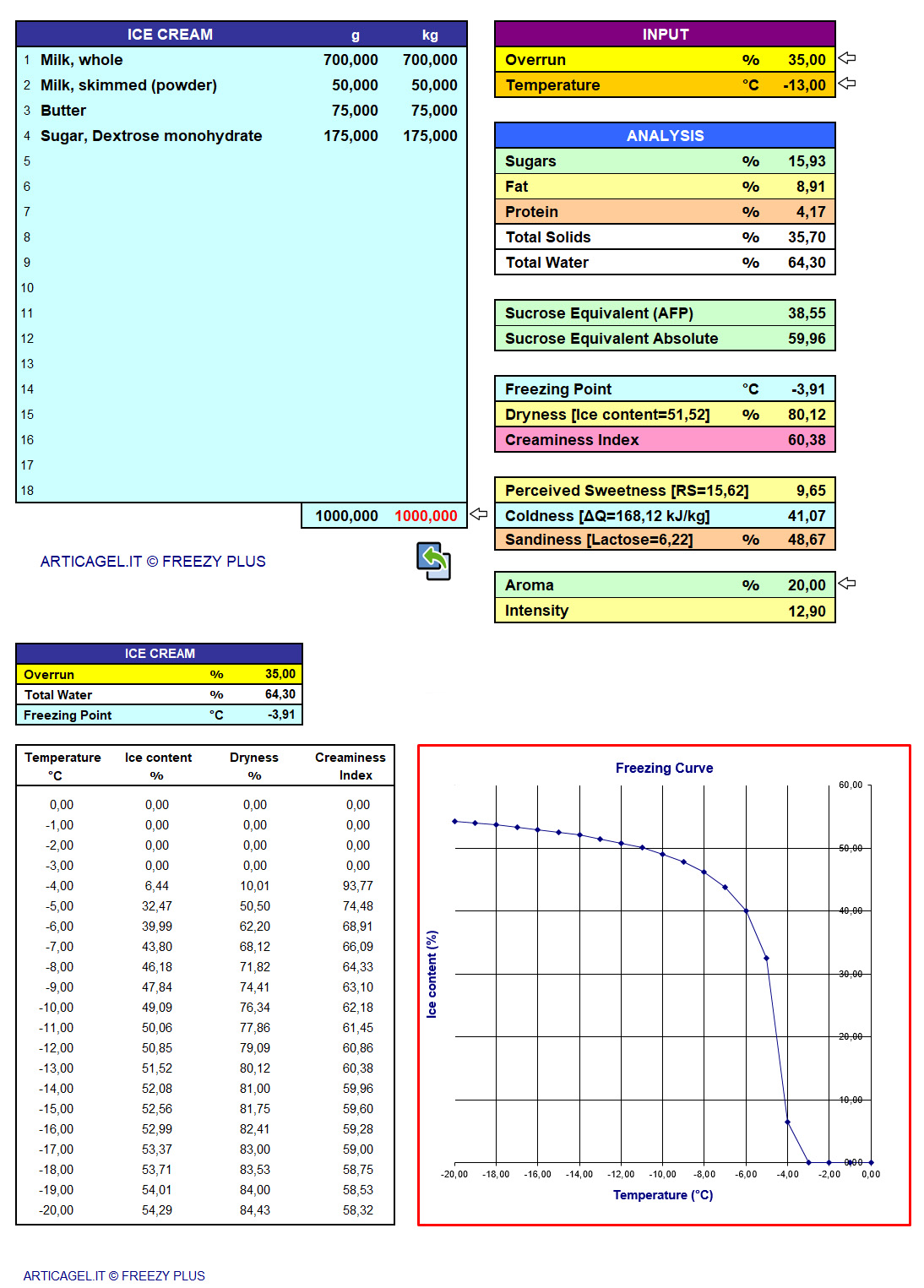Open the upper ARTICAGEL.IT © FREEZY PLUS link
The width and height of the screenshot is (924, 1288).
[x=153, y=562]
